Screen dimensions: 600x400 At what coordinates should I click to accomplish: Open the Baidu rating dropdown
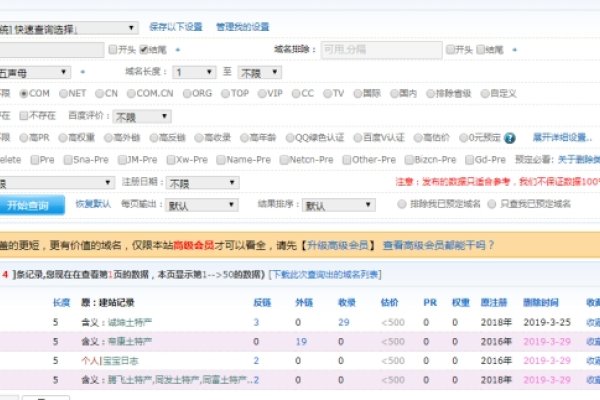point(142,116)
